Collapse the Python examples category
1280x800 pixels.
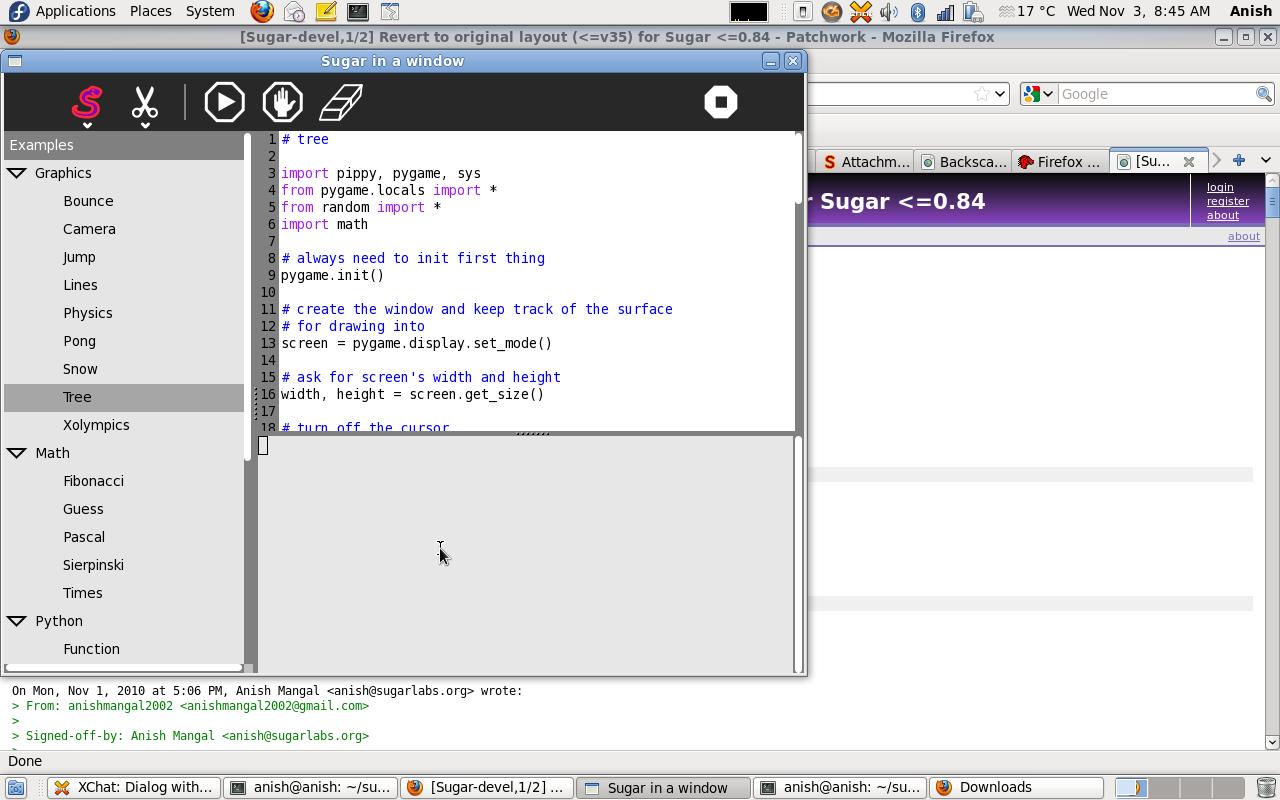click(17, 621)
